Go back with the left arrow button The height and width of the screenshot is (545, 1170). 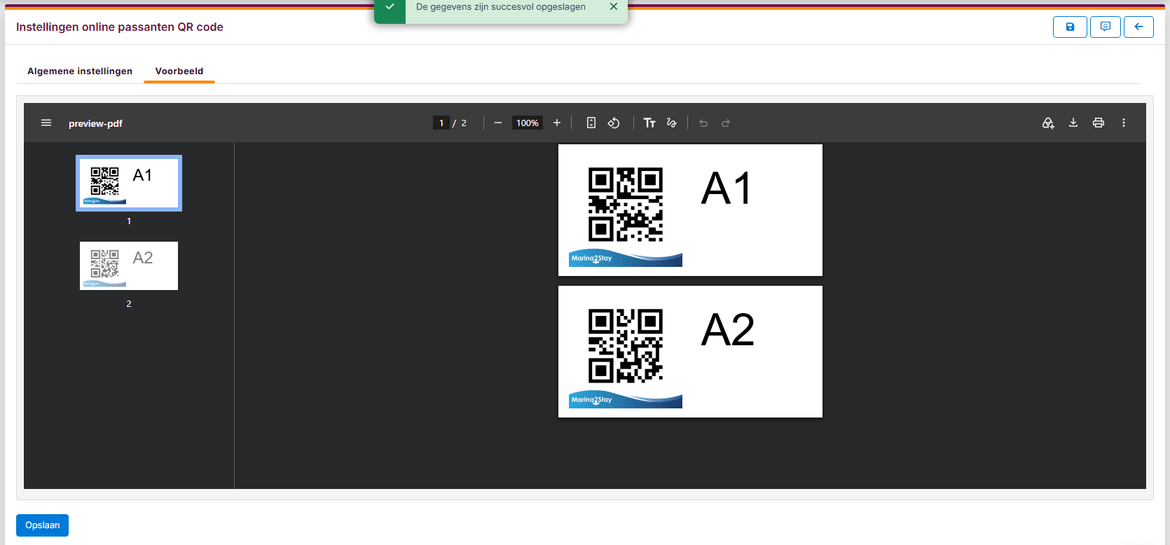(x=1139, y=27)
